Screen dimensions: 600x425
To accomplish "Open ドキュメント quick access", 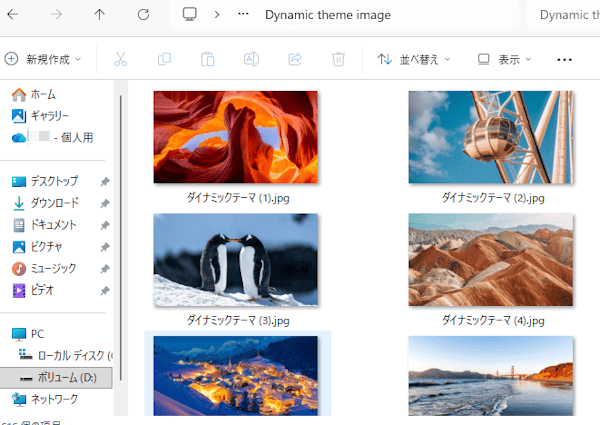I will pyautogui.click(x=44, y=225).
